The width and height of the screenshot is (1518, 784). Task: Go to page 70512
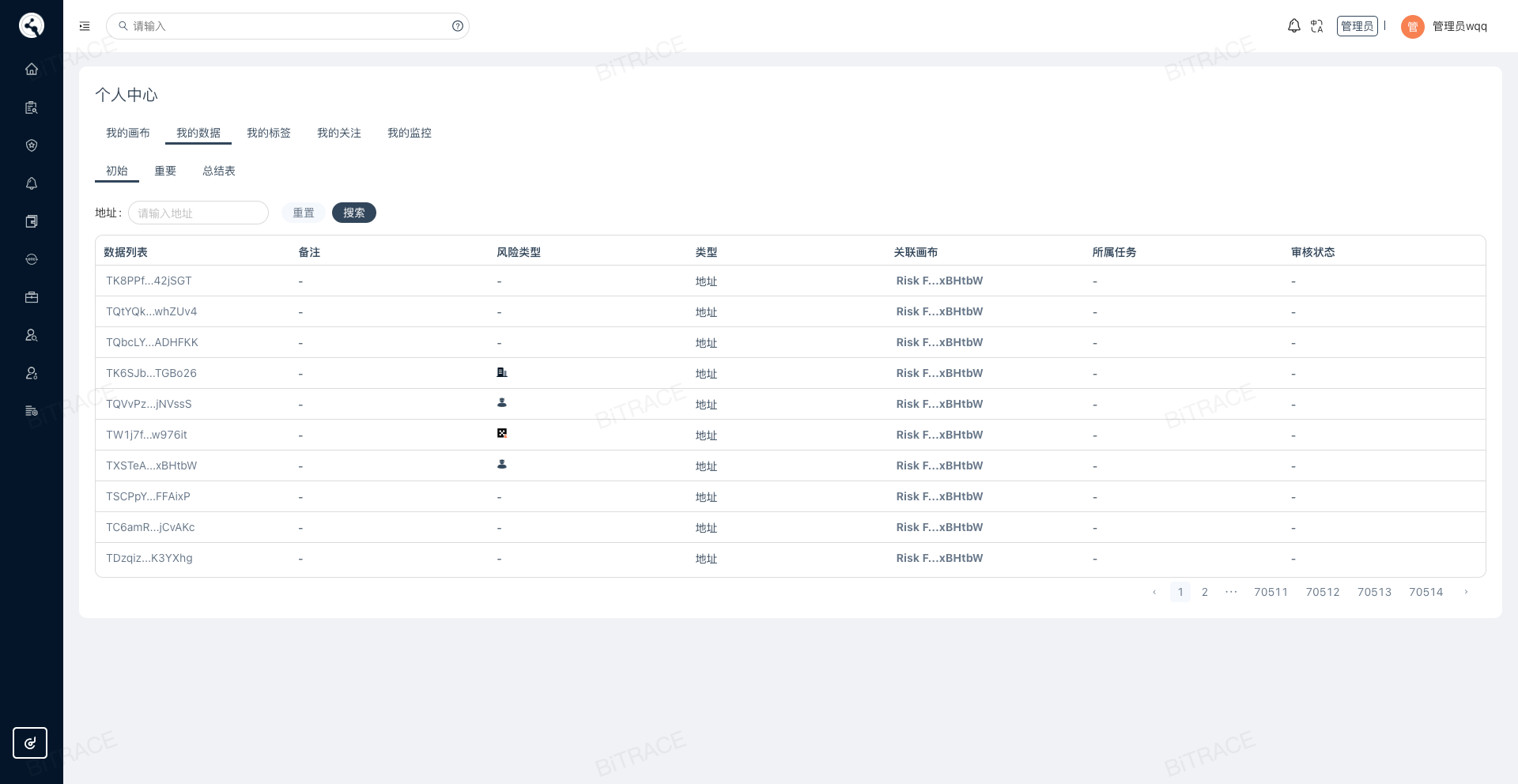1323,592
